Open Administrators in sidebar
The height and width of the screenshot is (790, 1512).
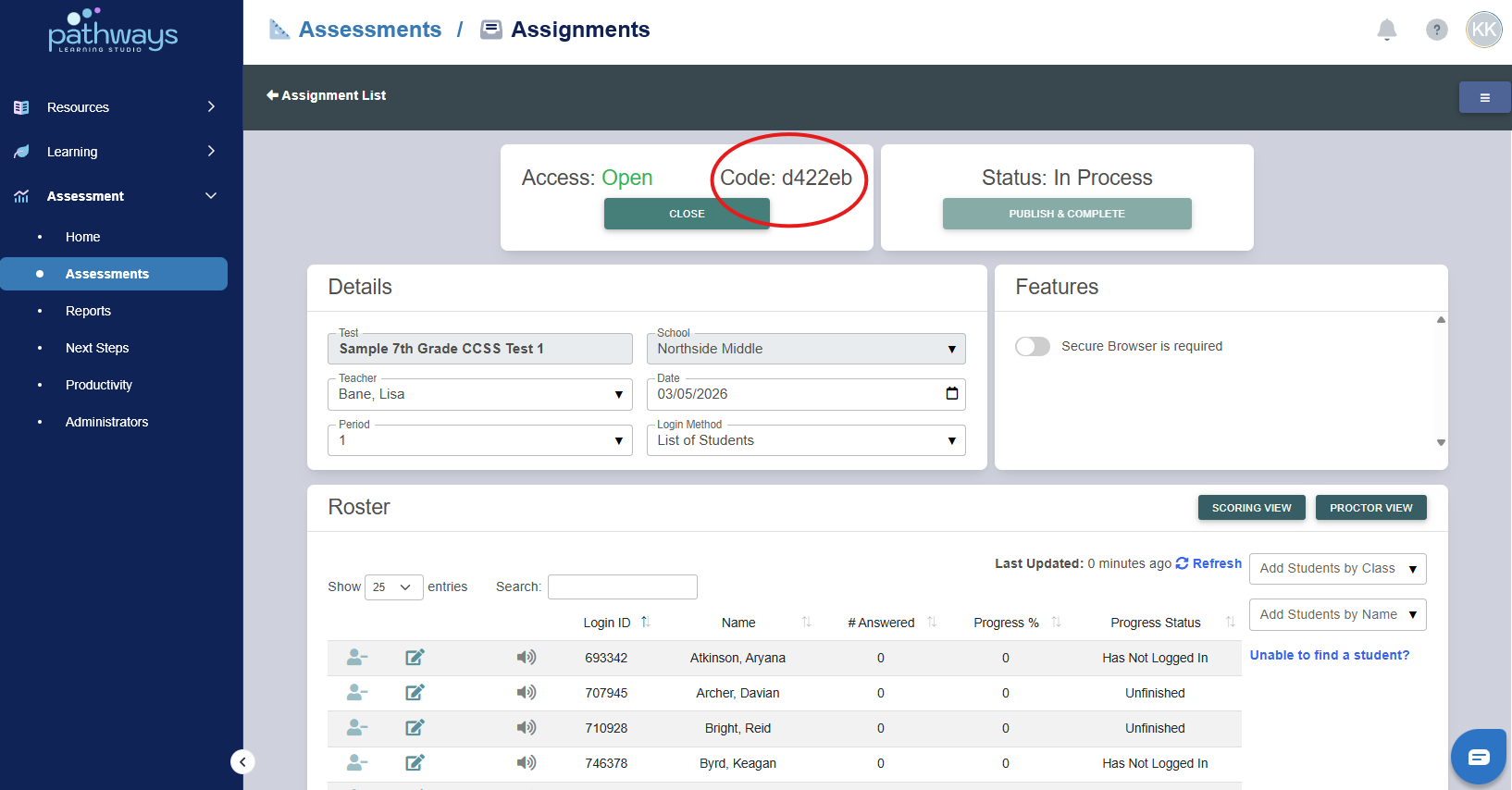(106, 422)
